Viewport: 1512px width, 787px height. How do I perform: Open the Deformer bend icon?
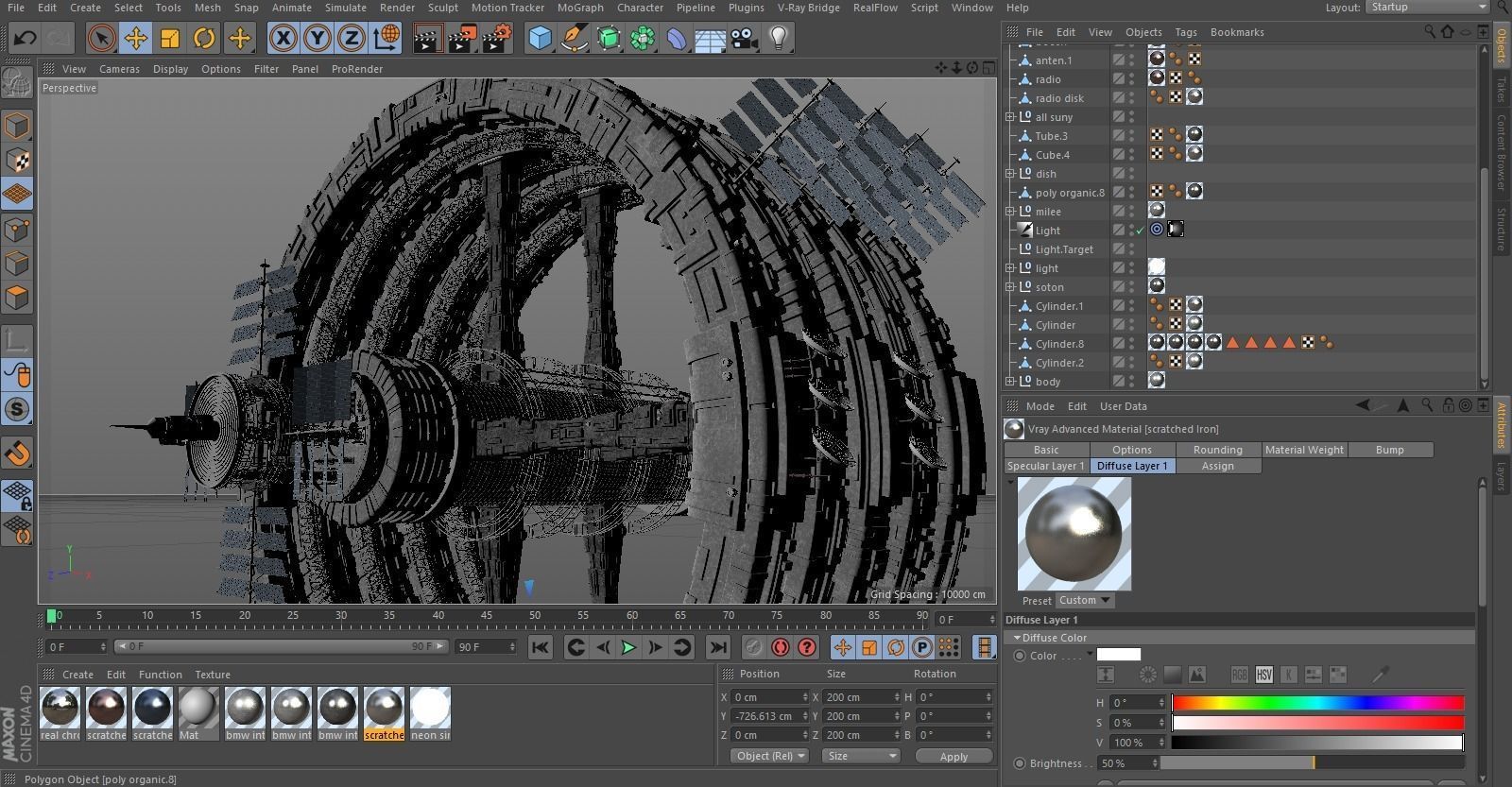click(678, 39)
